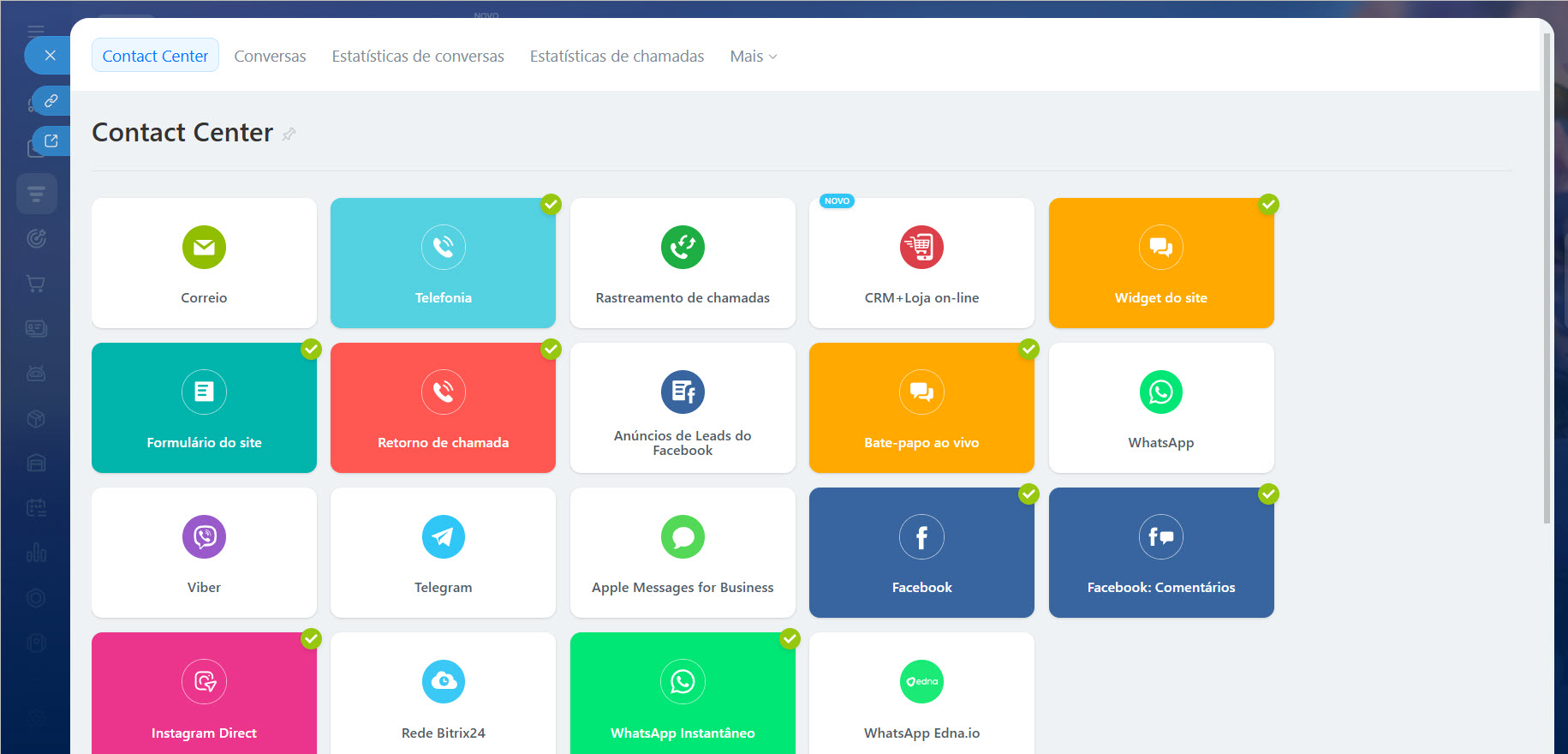
Task: Open Estatísticas de chamadas tab
Action: coord(617,57)
